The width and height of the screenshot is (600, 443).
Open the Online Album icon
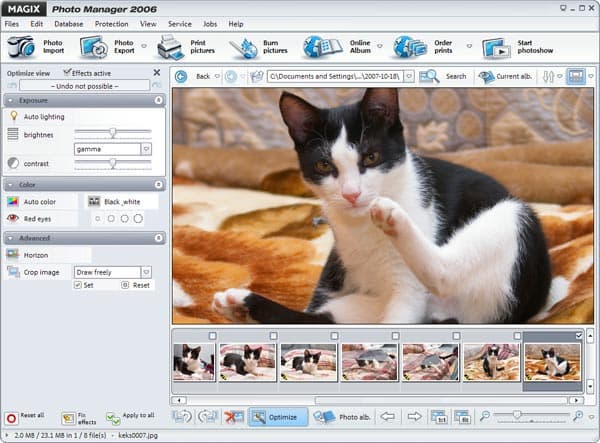coord(323,47)
